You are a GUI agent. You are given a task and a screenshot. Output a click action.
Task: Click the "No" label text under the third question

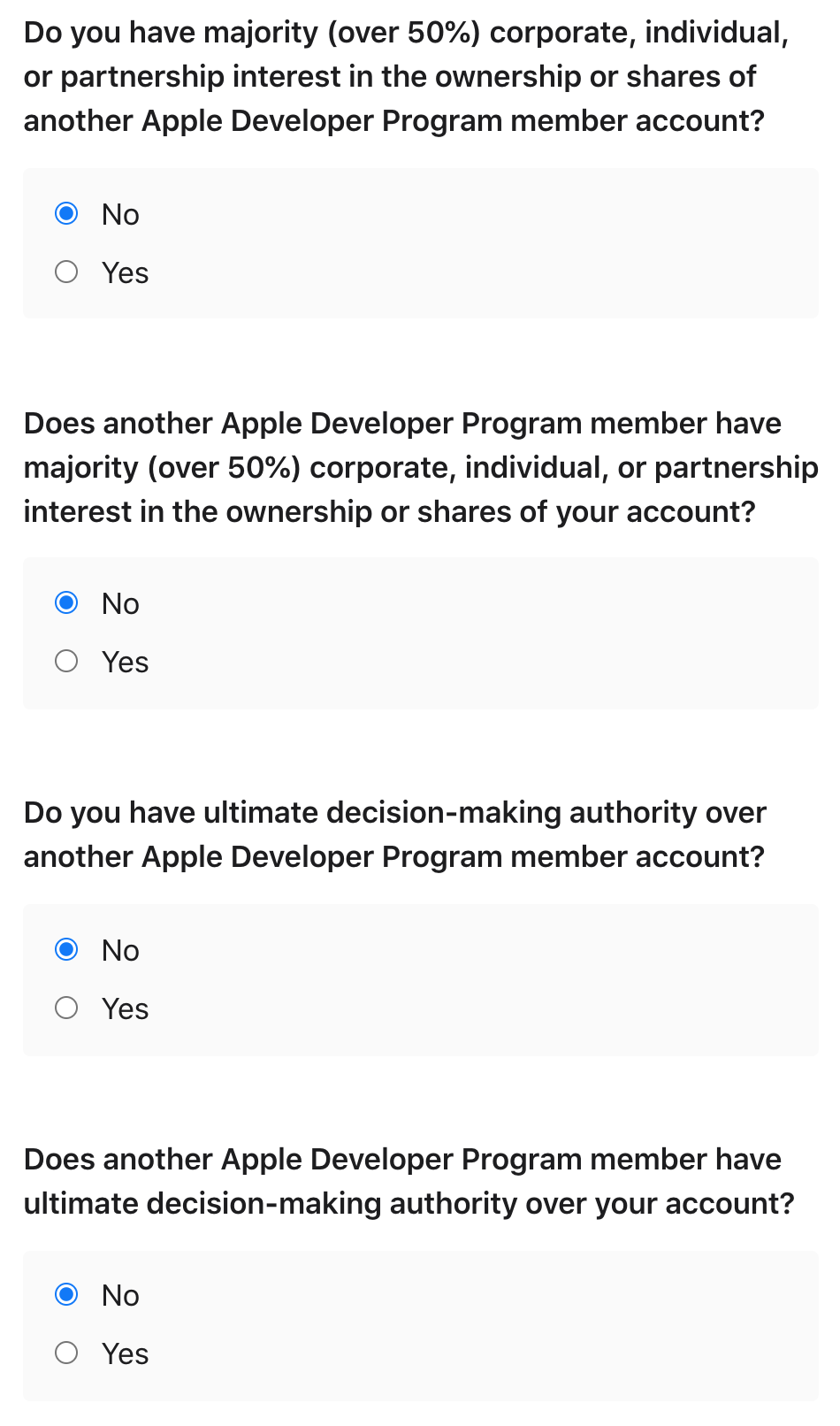click(120, 950)
